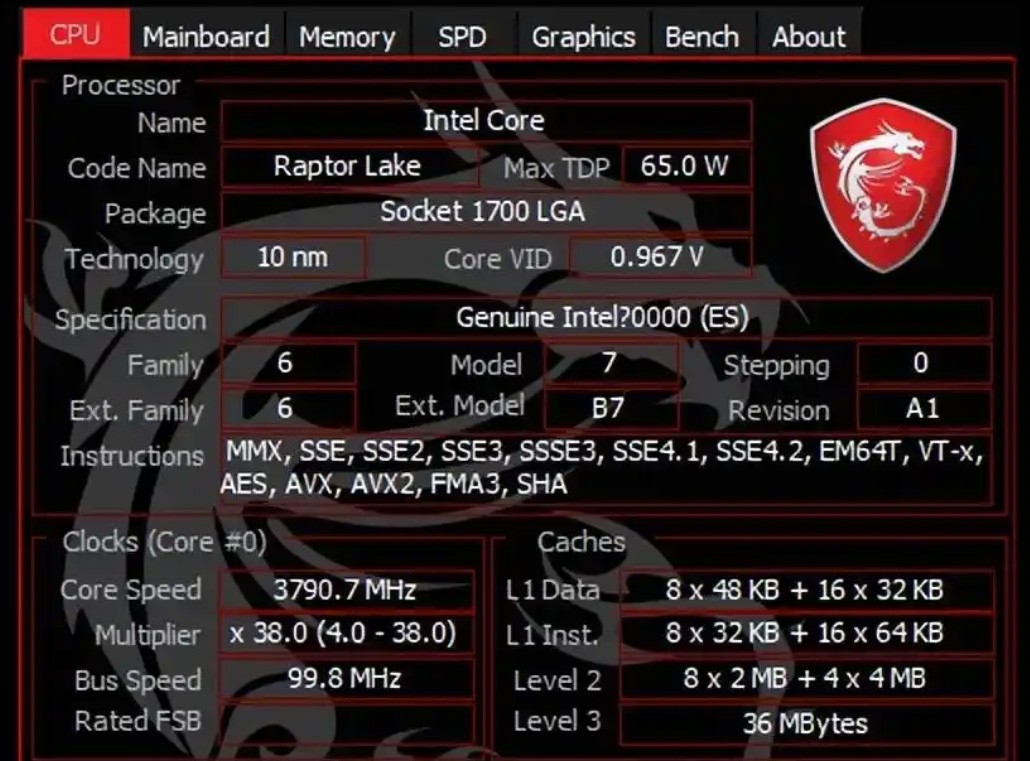Select the CPU tab

[76, 34]
